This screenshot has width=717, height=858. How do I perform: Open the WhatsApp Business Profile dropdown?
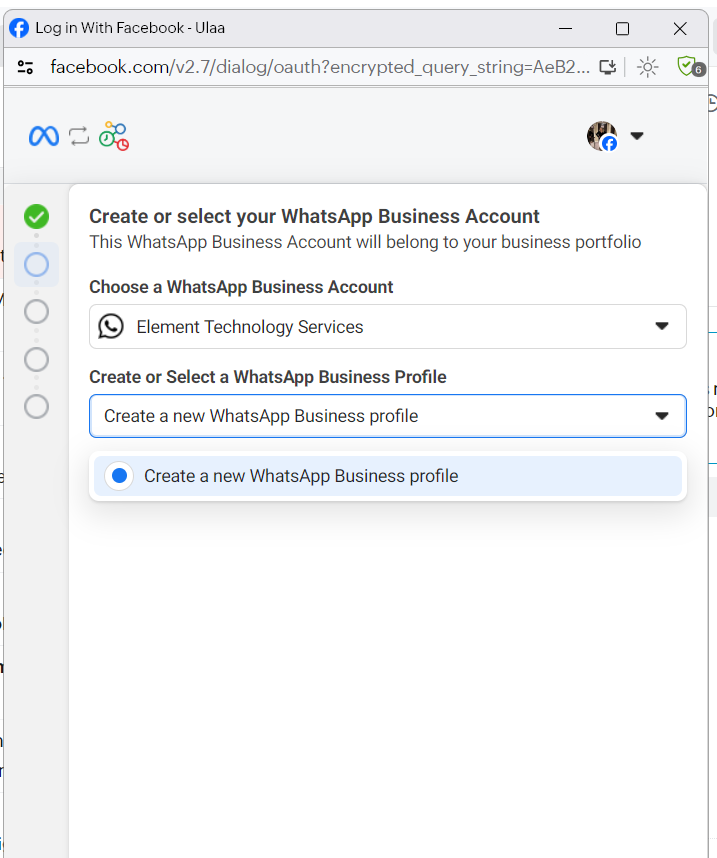coord(388,416)
